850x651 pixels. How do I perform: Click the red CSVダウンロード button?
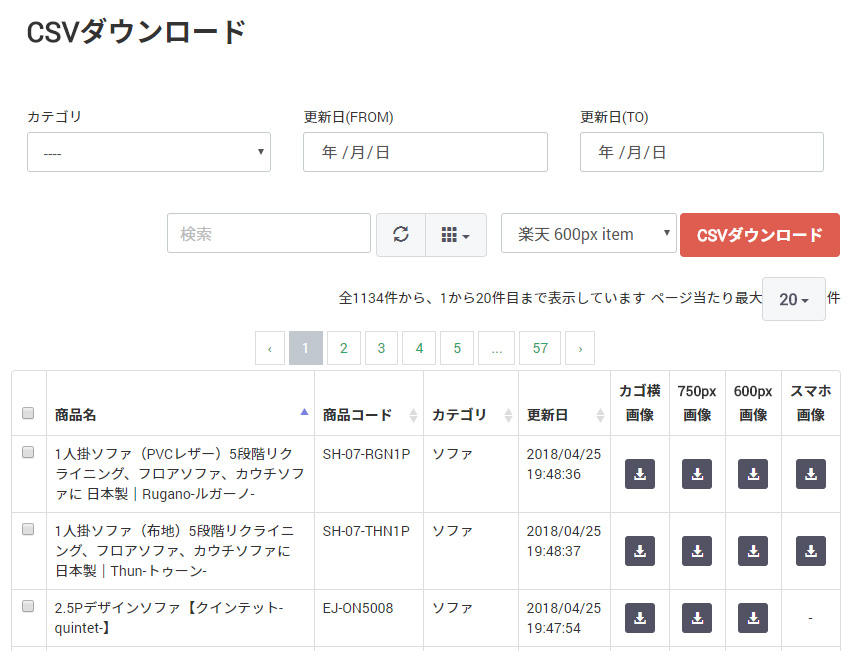(759, 235)
